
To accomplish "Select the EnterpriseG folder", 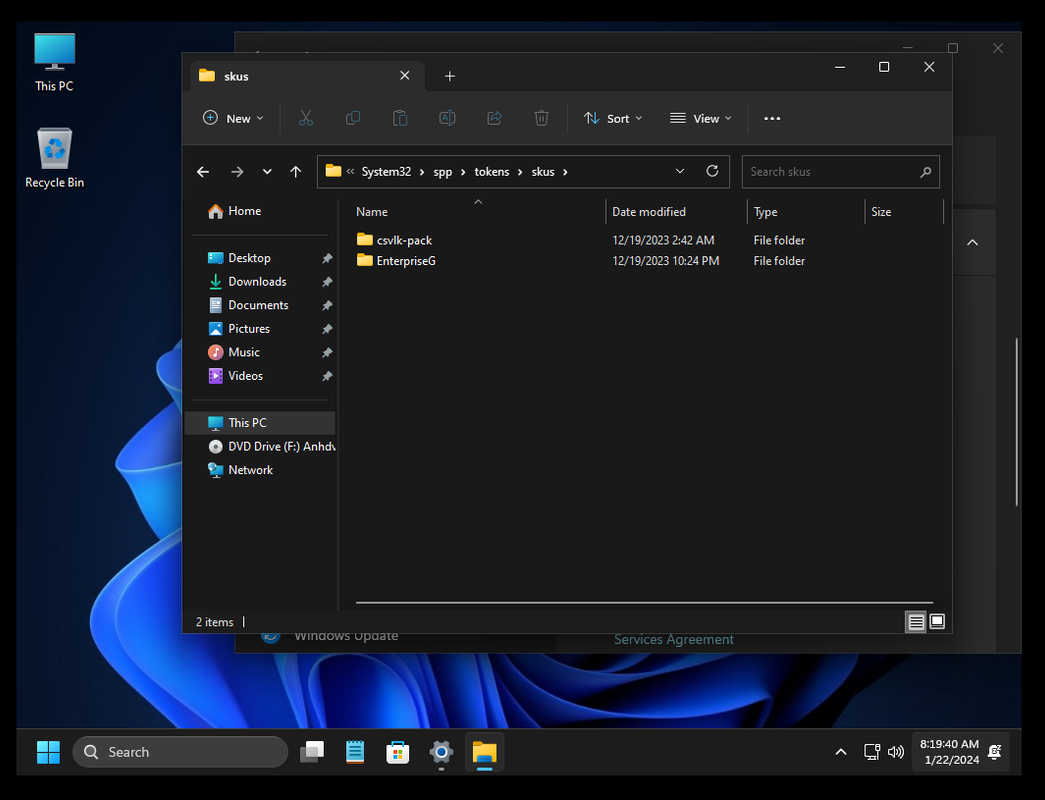I will click(x=406, y=261).
